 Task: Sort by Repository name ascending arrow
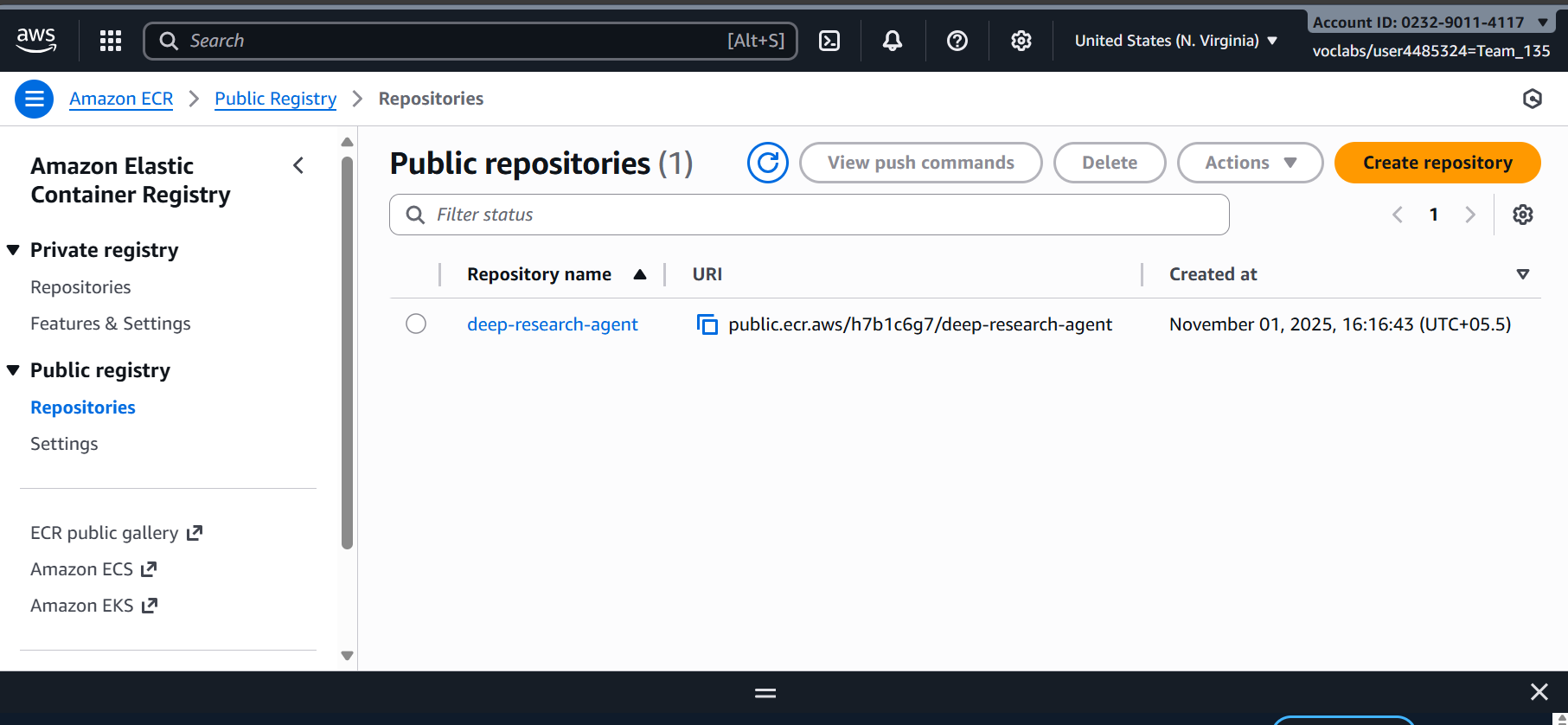640,274
